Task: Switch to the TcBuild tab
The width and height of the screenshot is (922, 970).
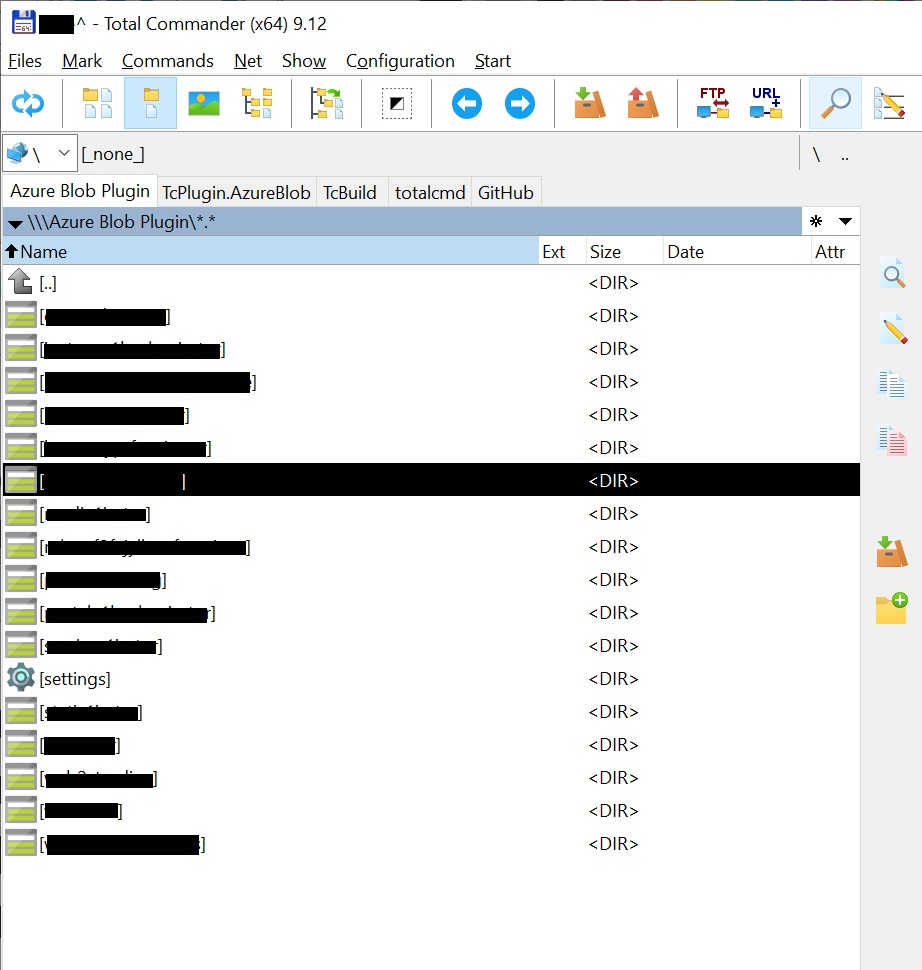Action: 350,192
